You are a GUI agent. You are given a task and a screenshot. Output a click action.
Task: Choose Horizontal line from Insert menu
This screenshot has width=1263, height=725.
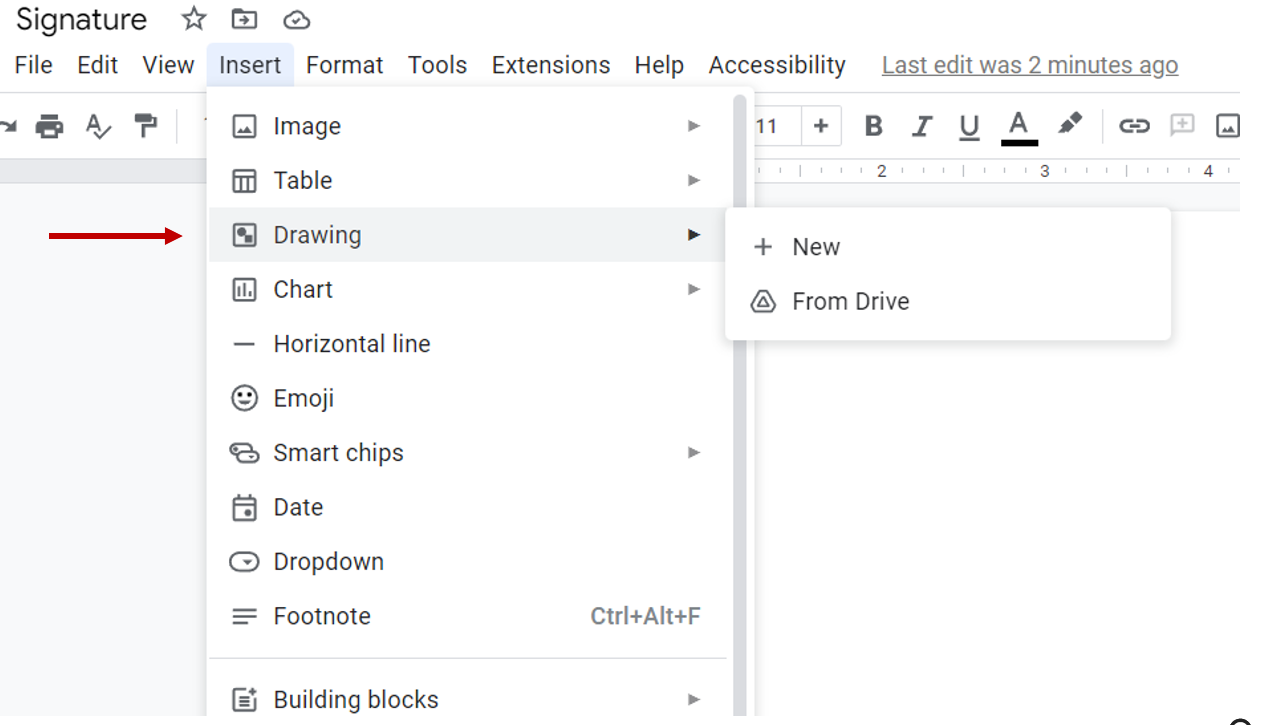point(351,344)
